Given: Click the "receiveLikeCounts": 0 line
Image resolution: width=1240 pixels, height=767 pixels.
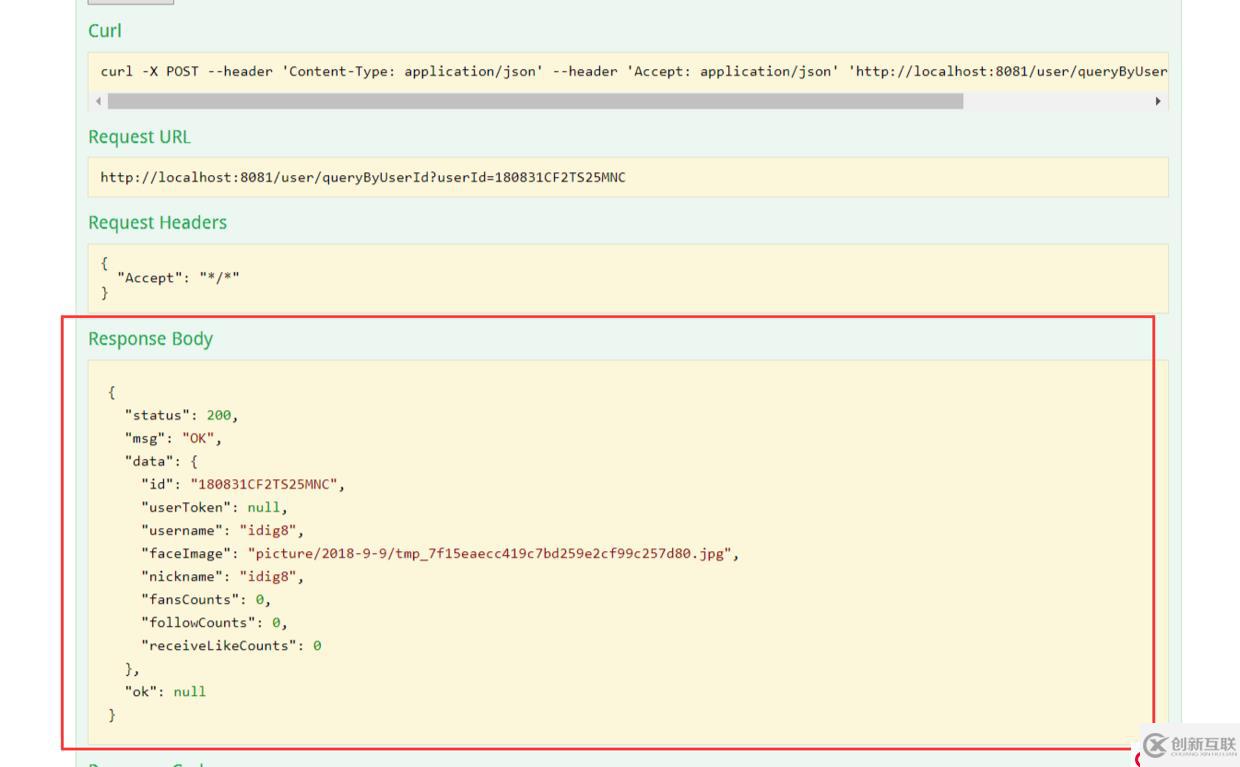Looking at the screenshot, I should (231, 645).
